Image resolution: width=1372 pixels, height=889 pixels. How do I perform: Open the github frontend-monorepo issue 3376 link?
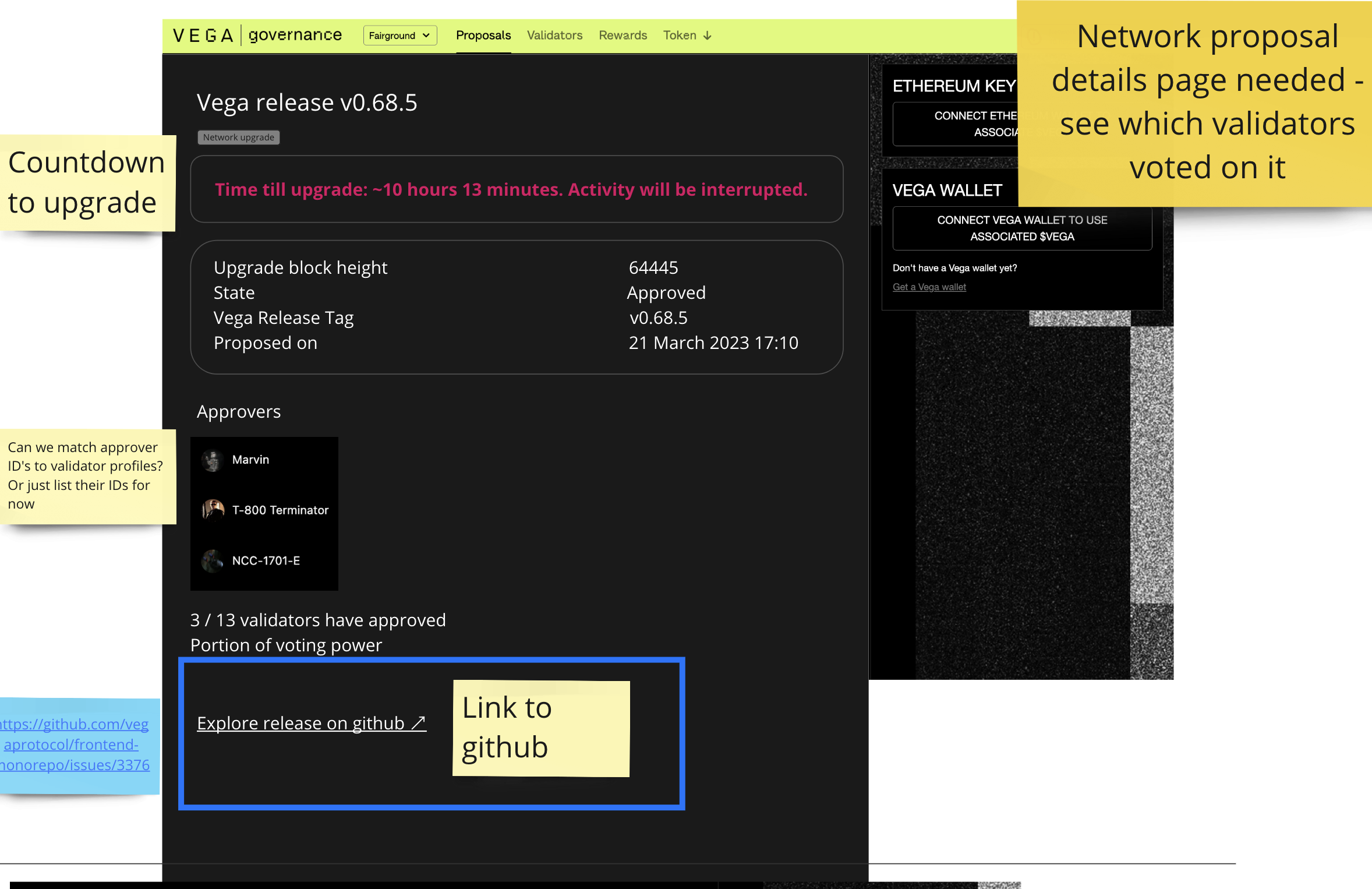(x=75, y=745)
